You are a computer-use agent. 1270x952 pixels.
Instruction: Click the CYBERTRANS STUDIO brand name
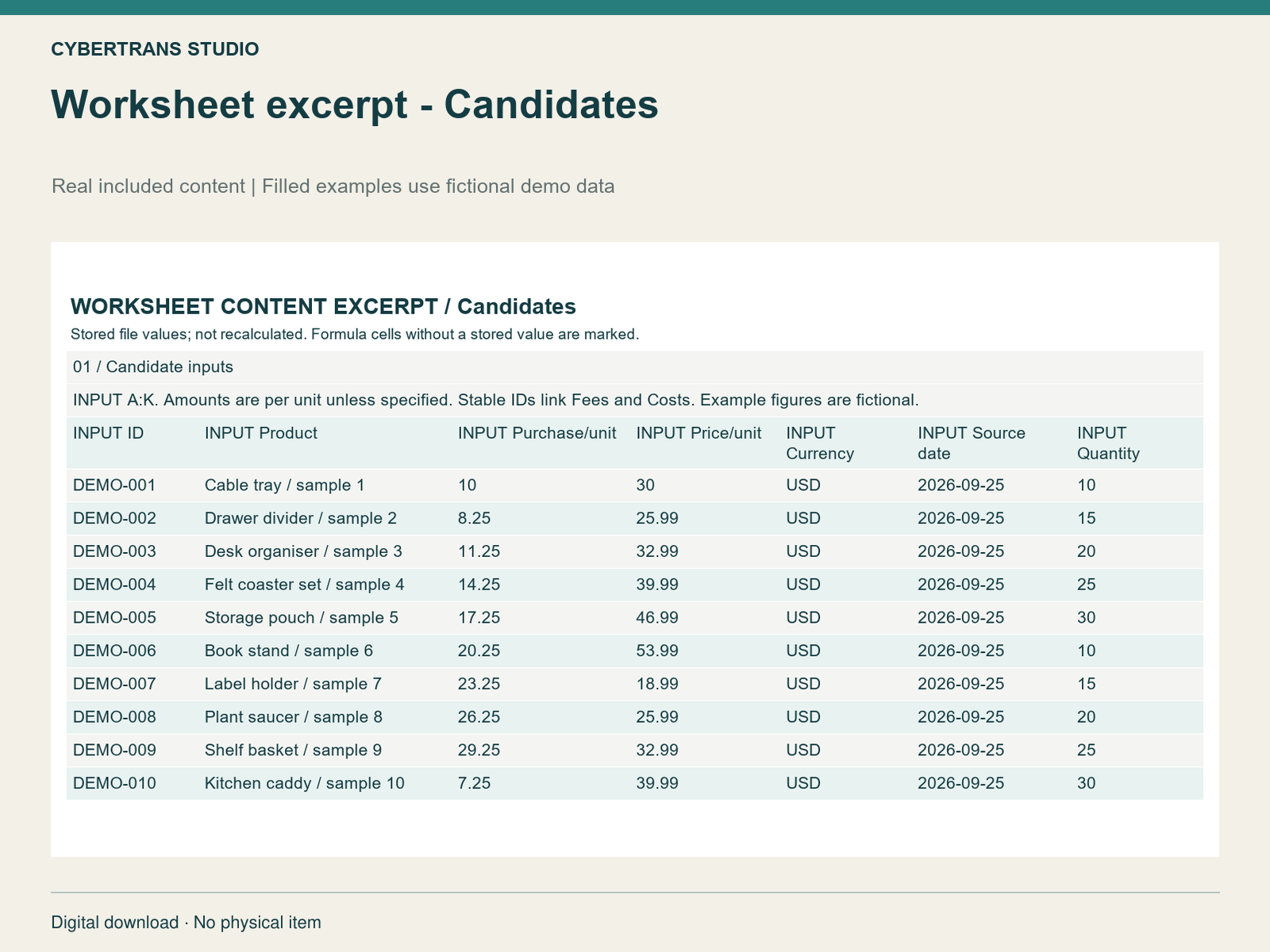[x=155, y=49]
